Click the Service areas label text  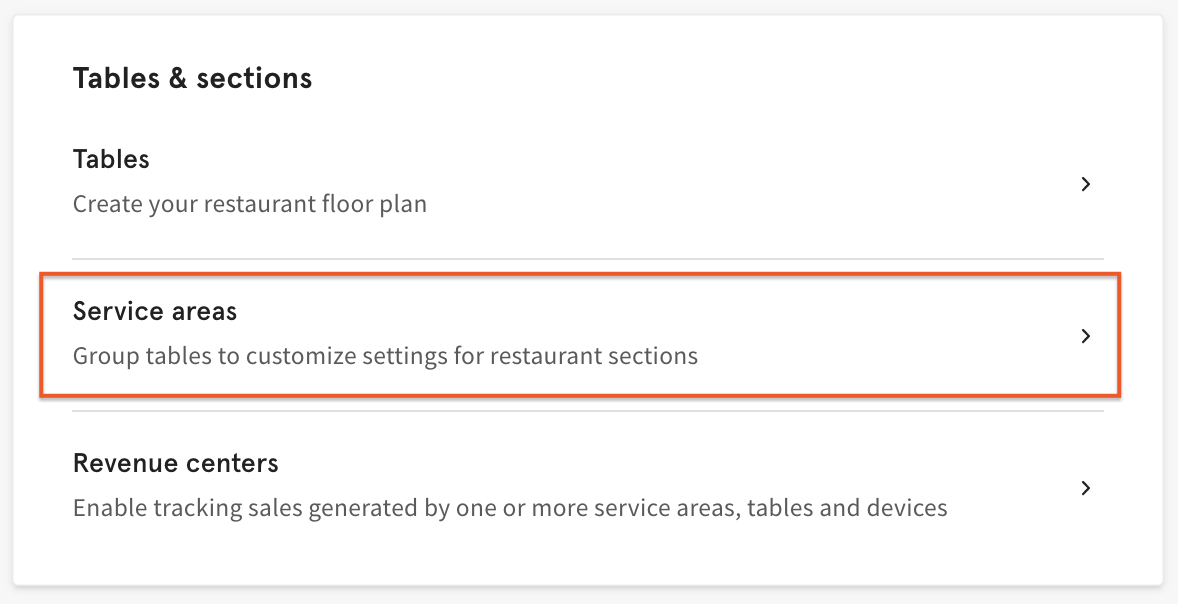[x=155, y=311]
